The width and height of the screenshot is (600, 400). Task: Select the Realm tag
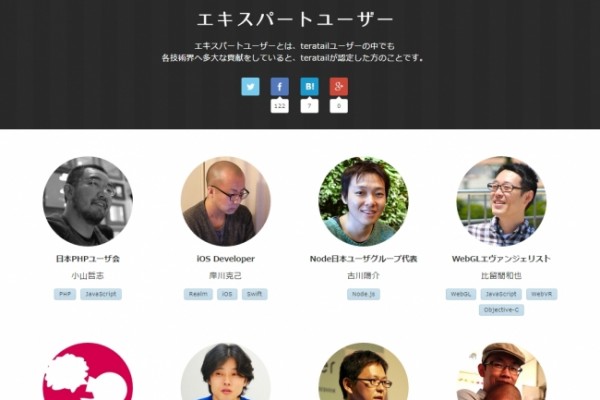click(198, 294)
